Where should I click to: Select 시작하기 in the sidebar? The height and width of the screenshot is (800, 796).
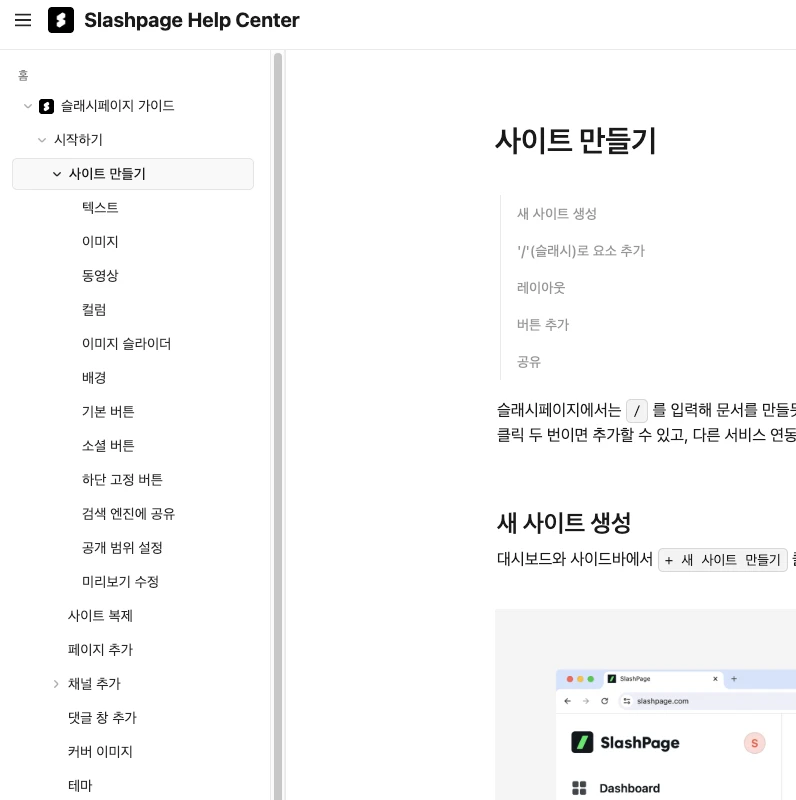[x=79, y=140]
